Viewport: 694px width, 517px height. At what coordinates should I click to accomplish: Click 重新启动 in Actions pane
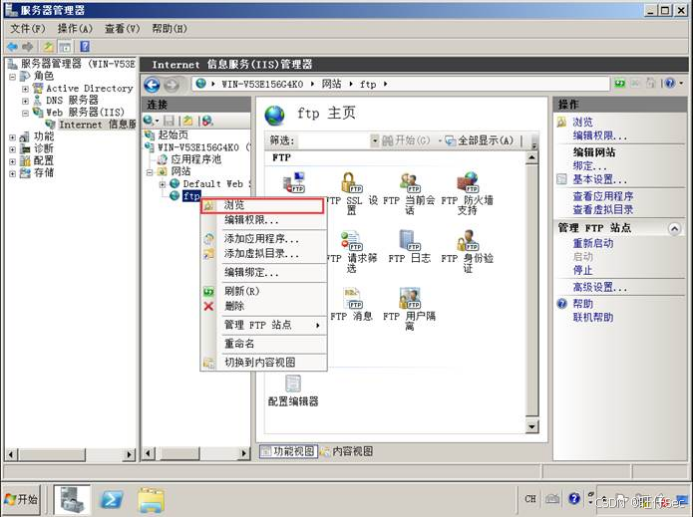593,243
